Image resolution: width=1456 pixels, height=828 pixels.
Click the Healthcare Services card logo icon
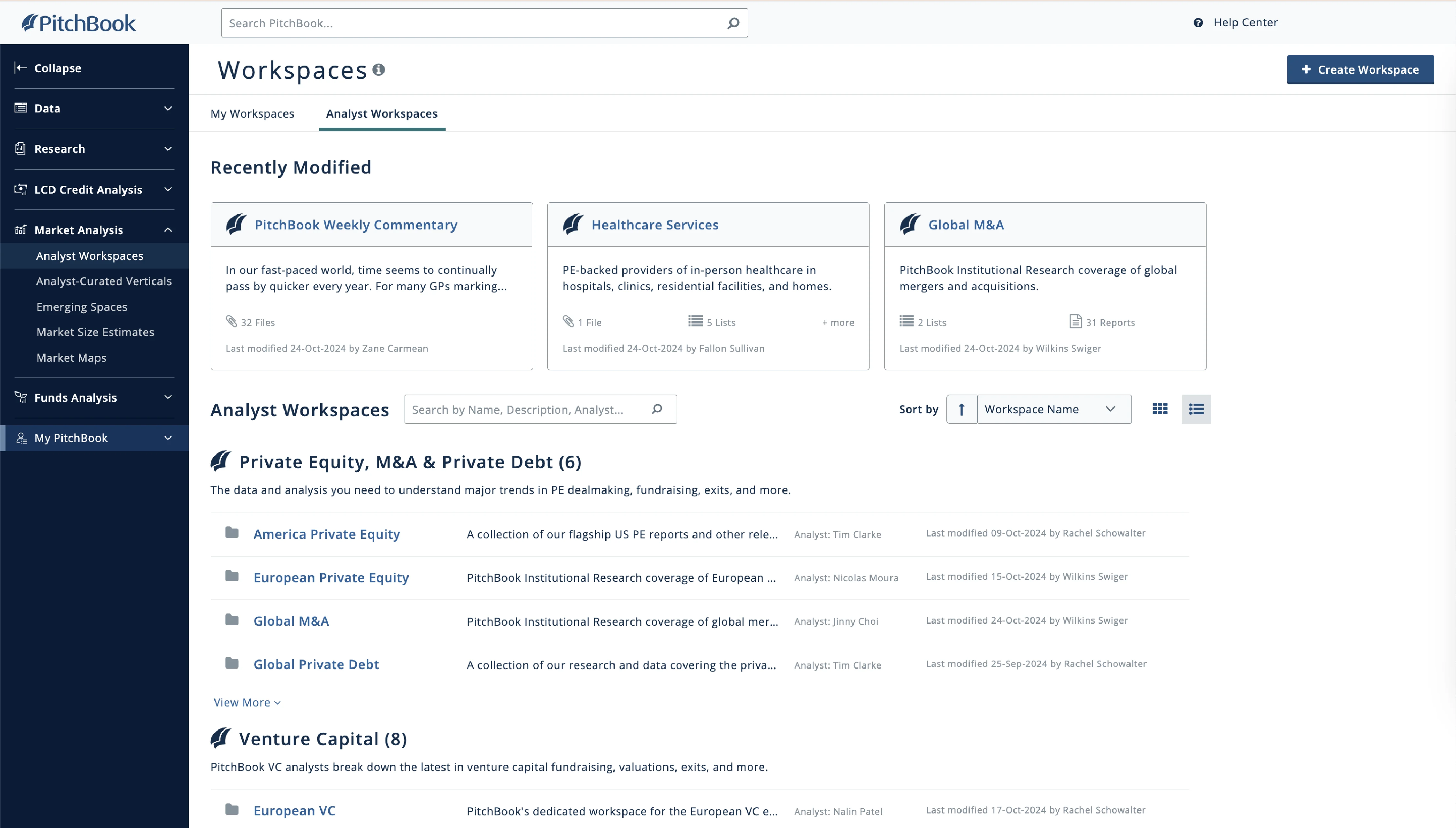[573, 224]
